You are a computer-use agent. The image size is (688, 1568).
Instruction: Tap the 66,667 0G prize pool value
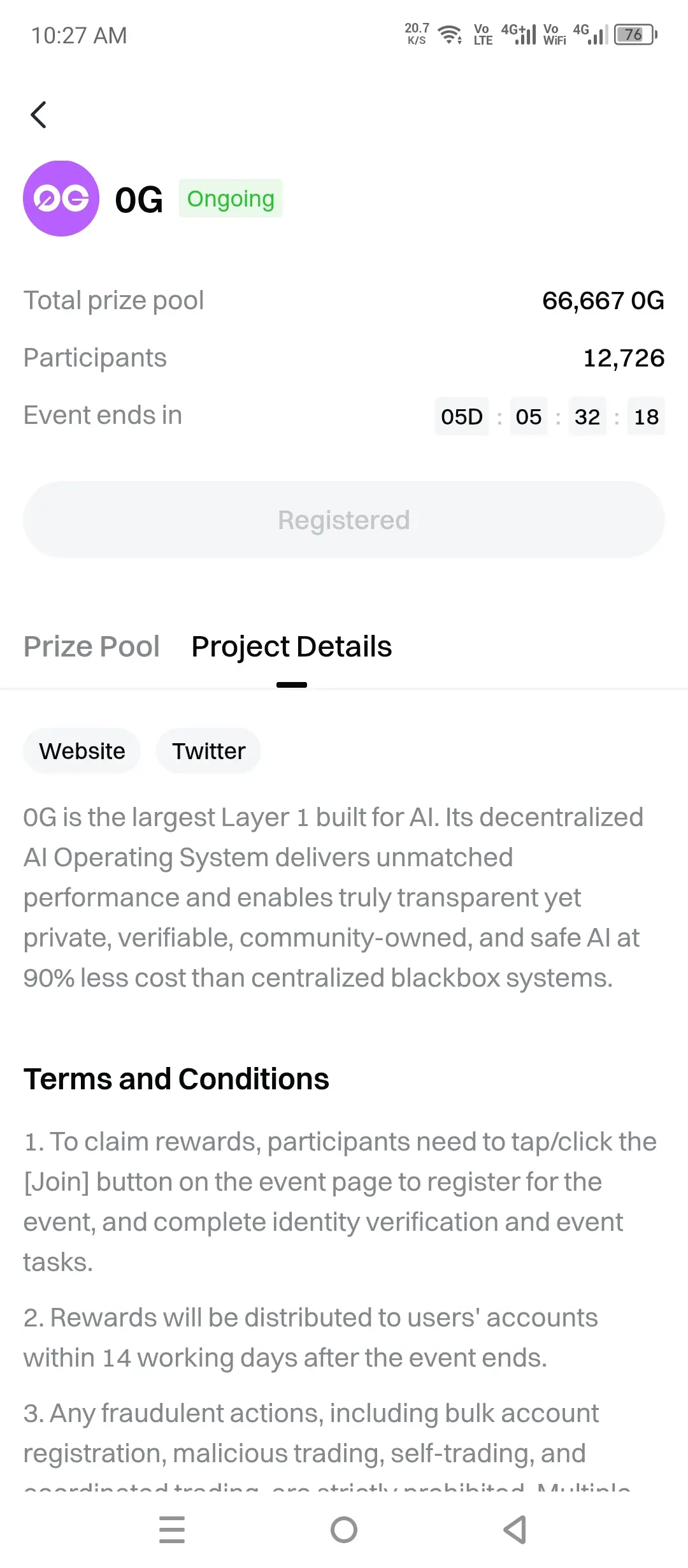603,300
